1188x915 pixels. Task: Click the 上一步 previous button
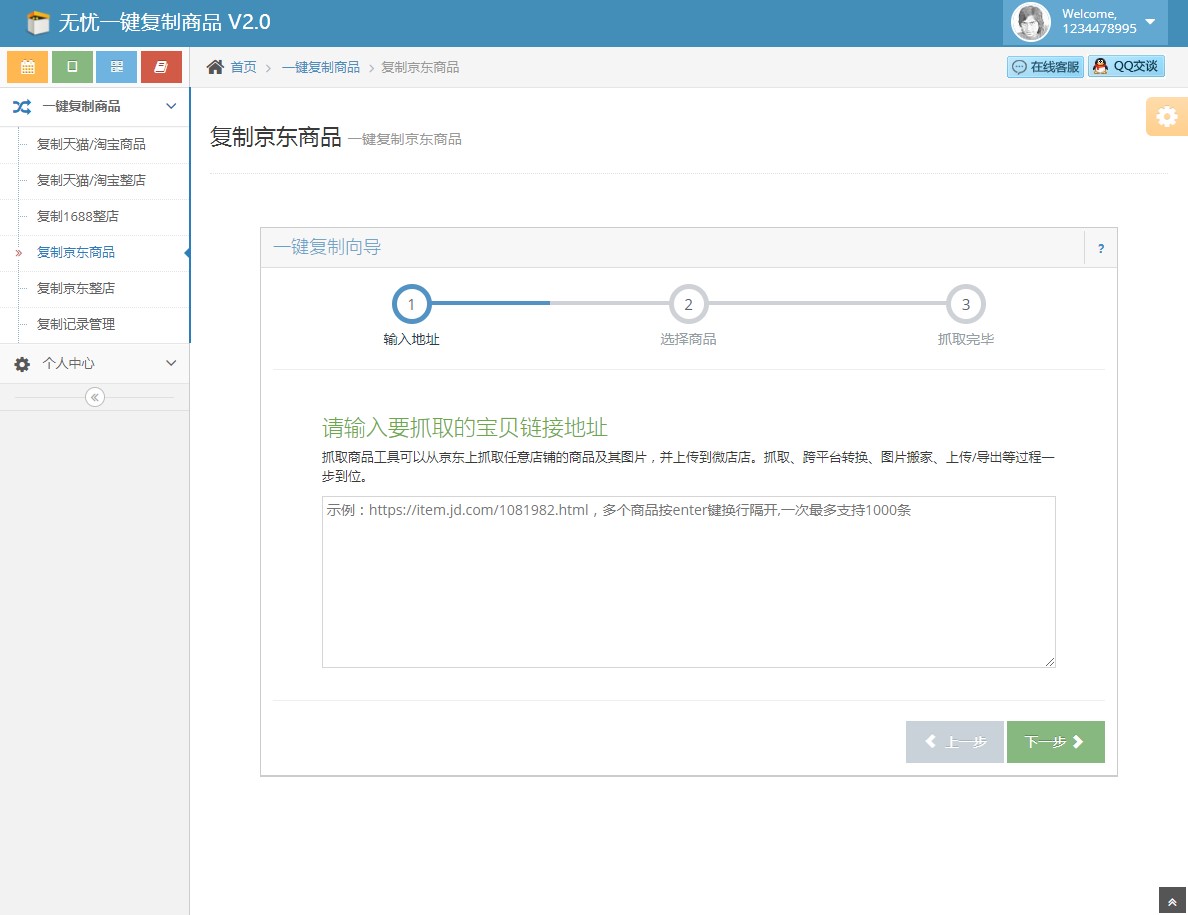click(x=955, y=742)
